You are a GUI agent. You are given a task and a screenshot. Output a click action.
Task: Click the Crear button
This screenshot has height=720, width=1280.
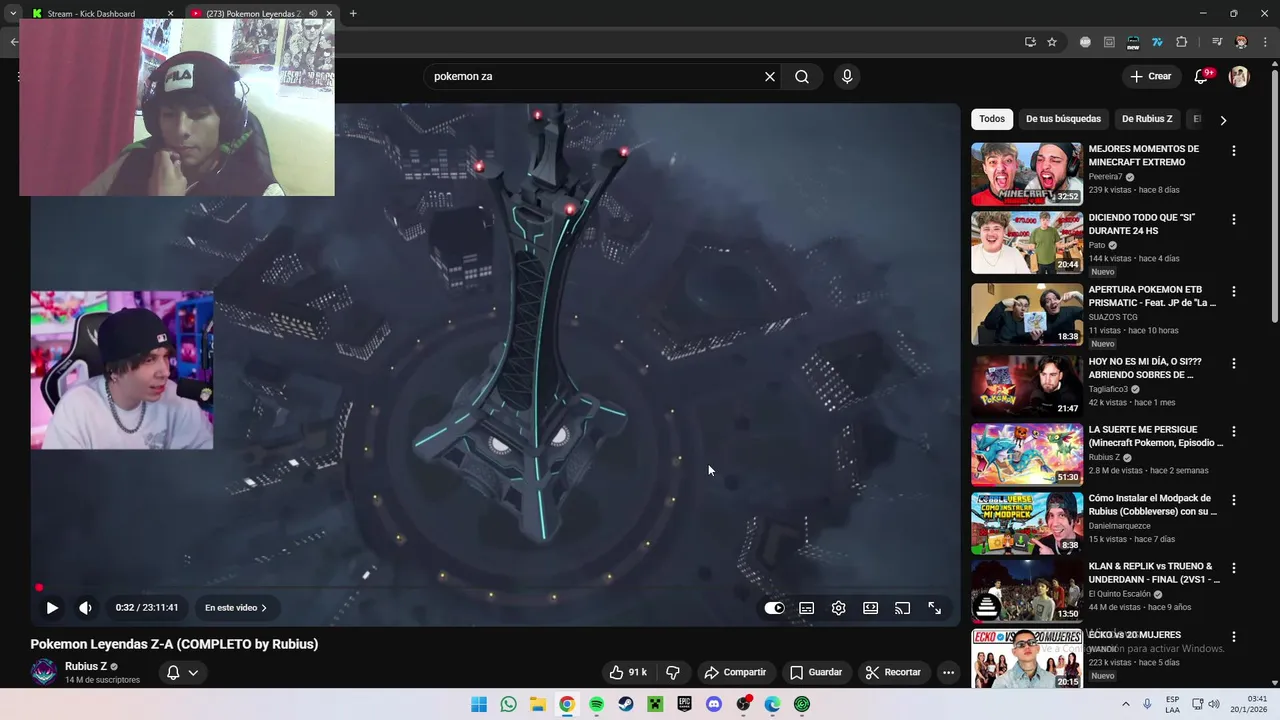coord(1150,76)
